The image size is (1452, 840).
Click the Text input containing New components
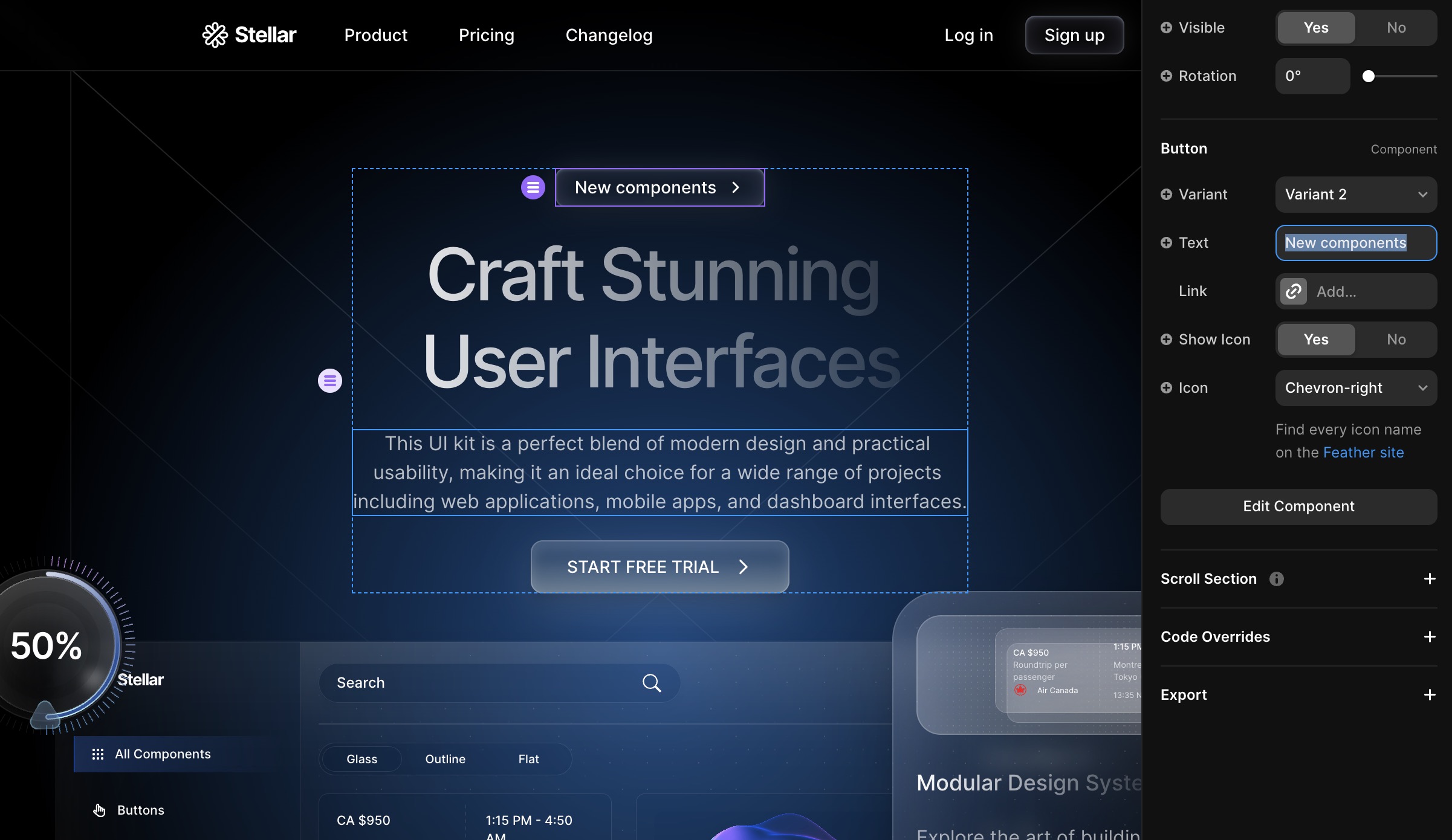(x=1356, y=243)
